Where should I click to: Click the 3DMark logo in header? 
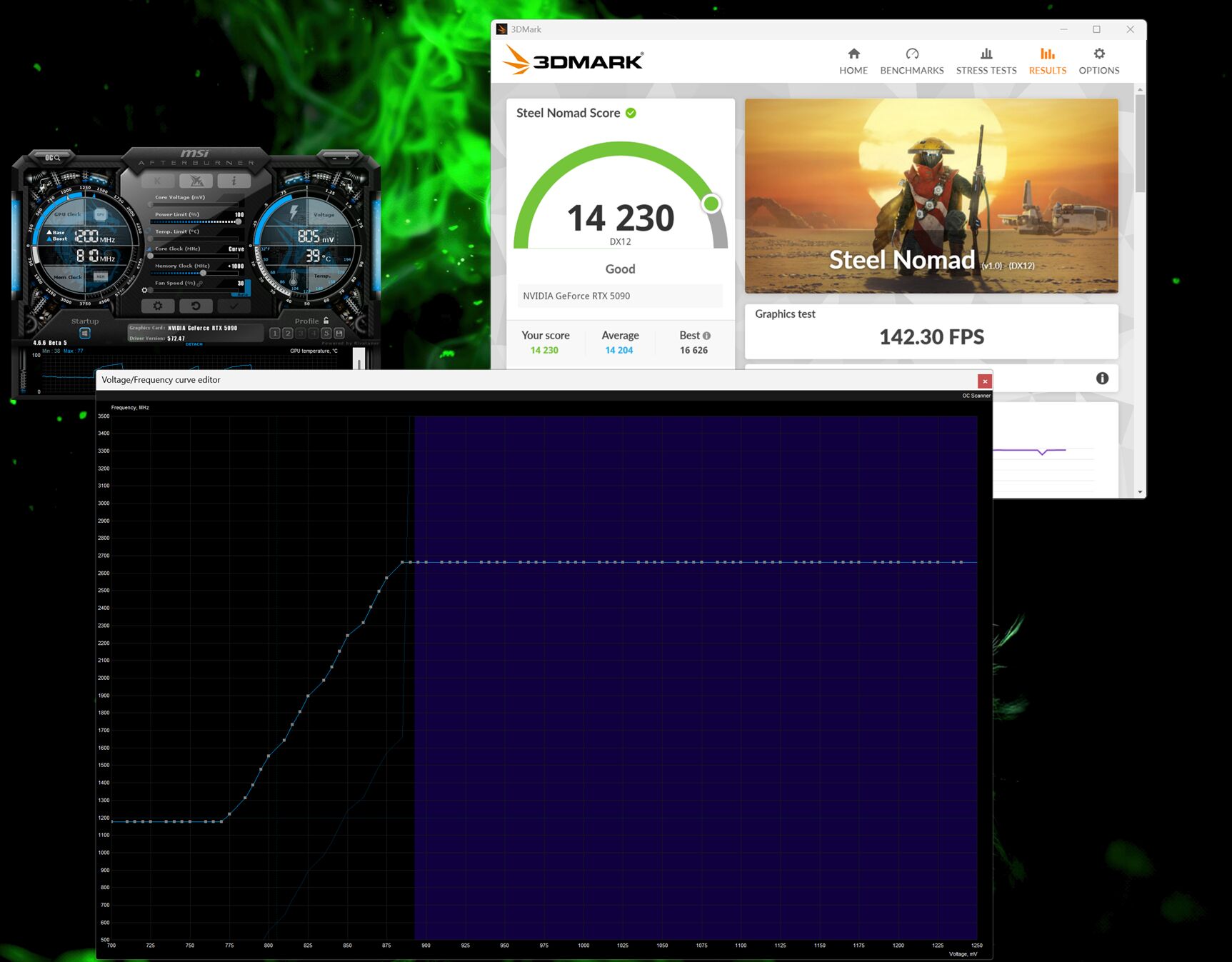coord(573,60)
